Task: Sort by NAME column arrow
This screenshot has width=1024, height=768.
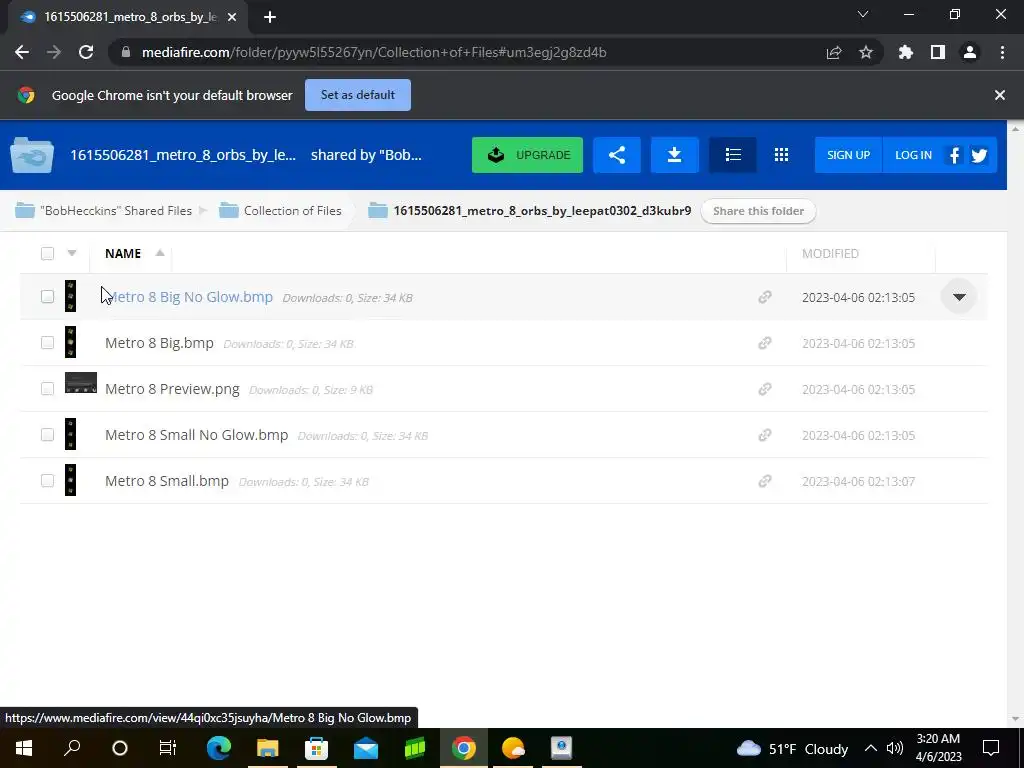Action: point(160,253)
